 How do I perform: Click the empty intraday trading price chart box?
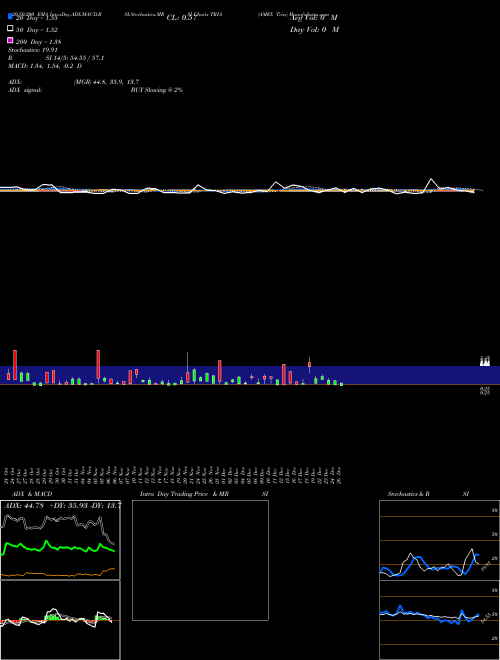click(200, 560)
